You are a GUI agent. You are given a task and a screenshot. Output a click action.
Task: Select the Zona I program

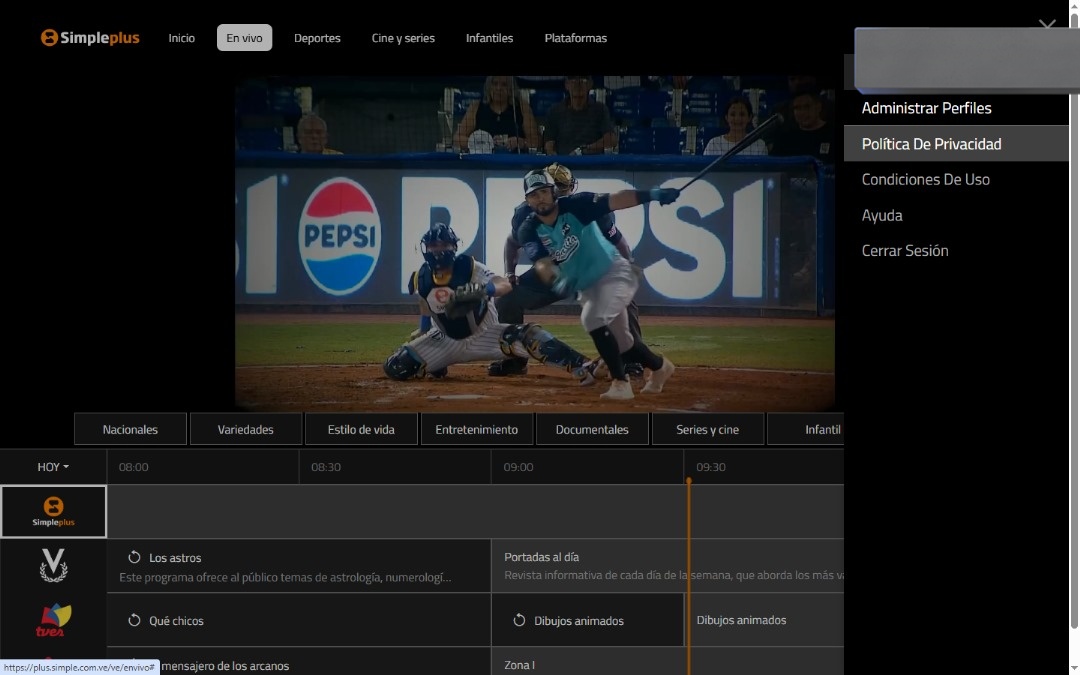pos(667,662)
